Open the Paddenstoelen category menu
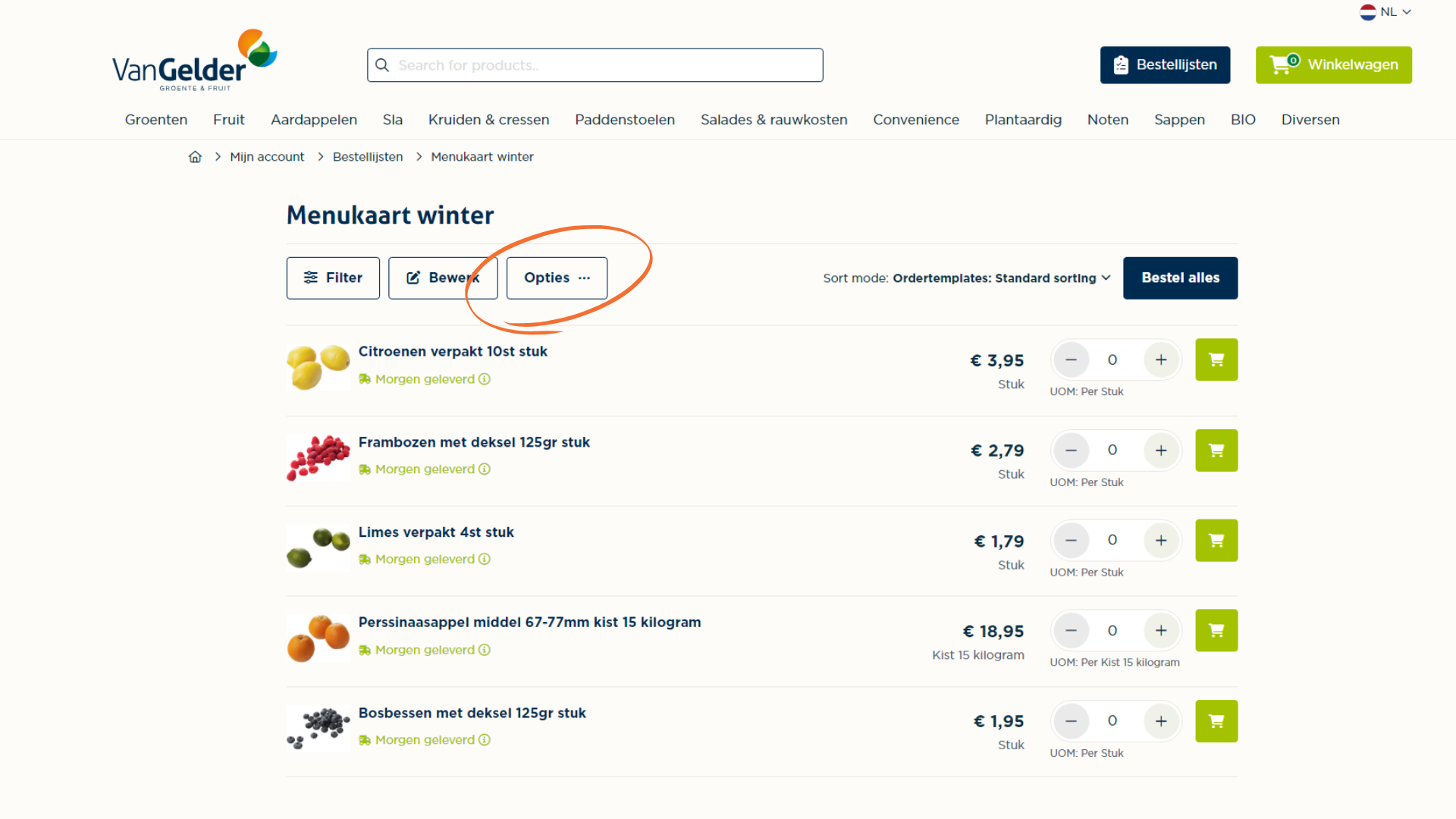Viewport: 1456px width, 819px height. tap(625, 120)
